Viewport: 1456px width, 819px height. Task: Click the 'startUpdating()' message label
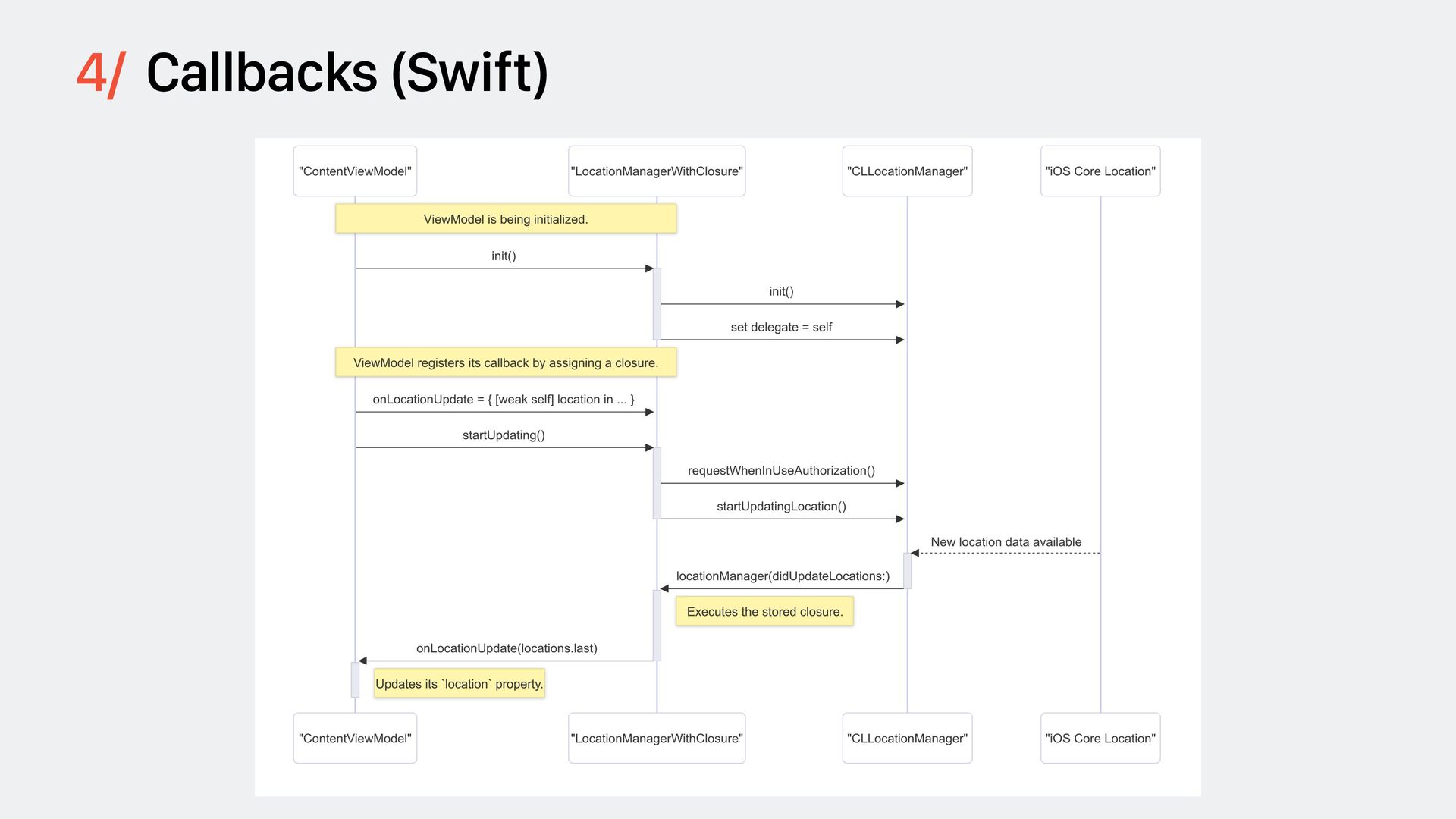504,435
